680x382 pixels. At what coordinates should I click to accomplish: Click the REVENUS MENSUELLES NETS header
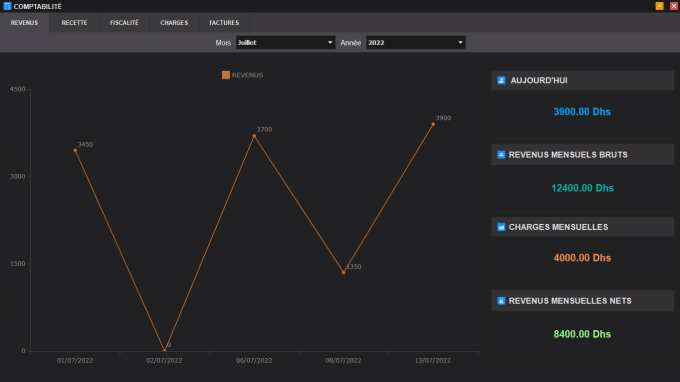point(582,301)
